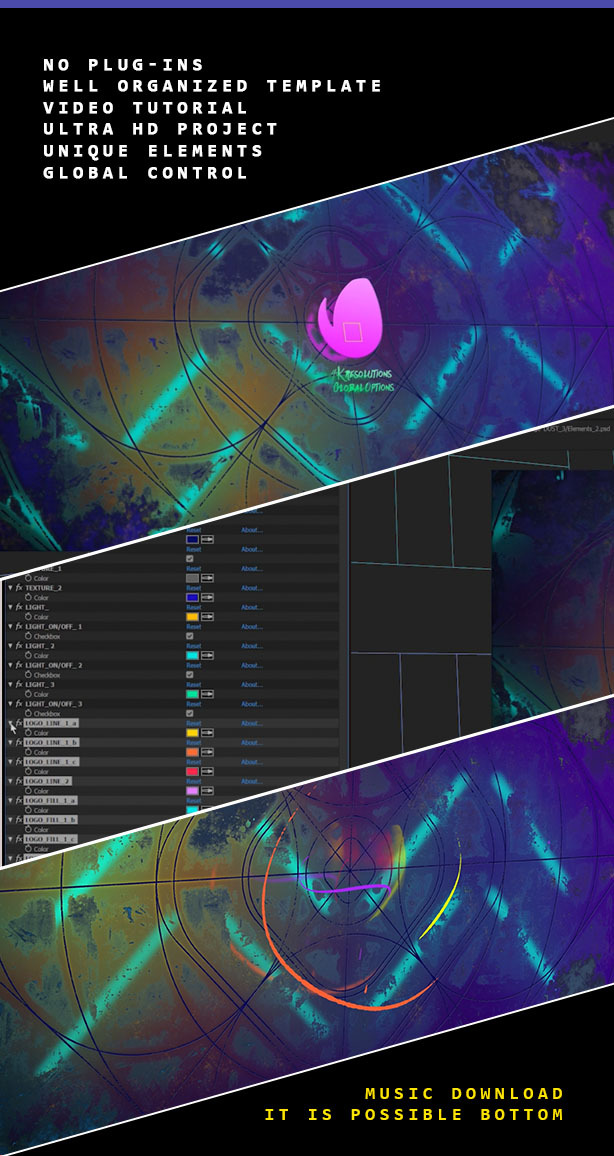This screenshot has height=1156, width=614.
Task: Collapse the LIGHT_3 effect group
Action: click(x=10, y=684)
